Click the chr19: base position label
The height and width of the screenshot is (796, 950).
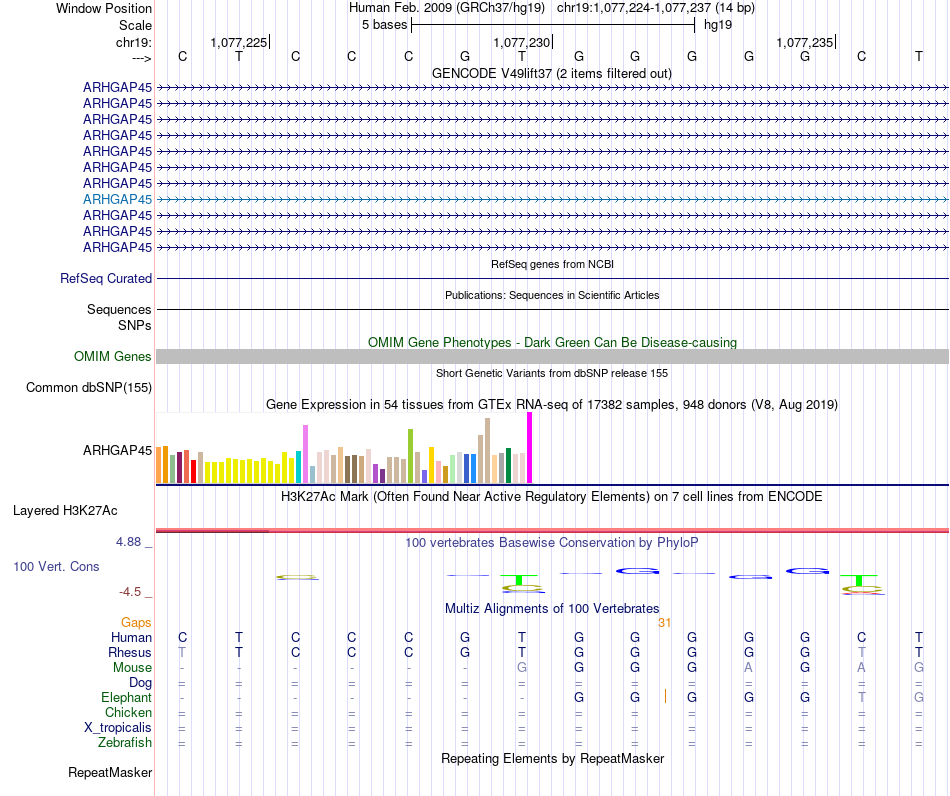point(134,42)
